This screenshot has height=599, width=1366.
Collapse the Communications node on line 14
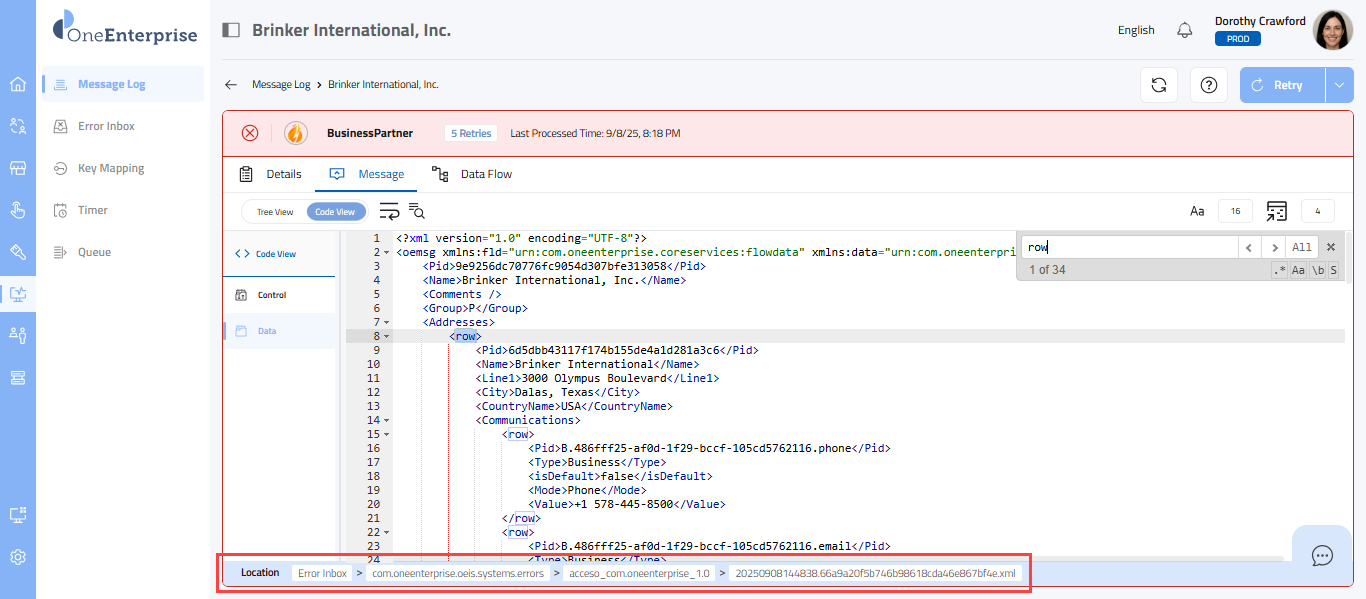point(387,421)
